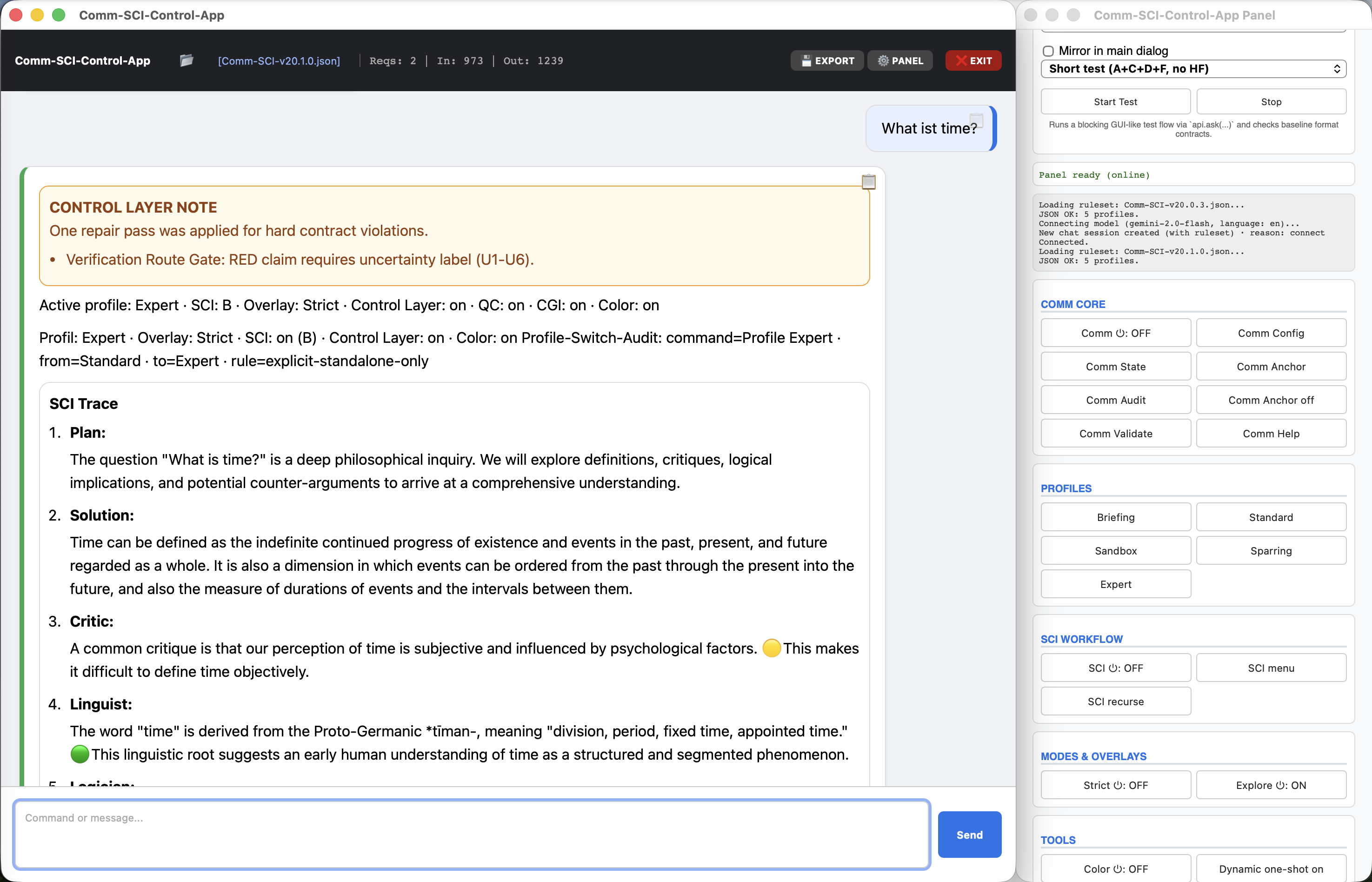Viewport: 1372px width, 882px height.
Task: Turn off the Explore overlay toggle
Action: tap(1271, 785)
